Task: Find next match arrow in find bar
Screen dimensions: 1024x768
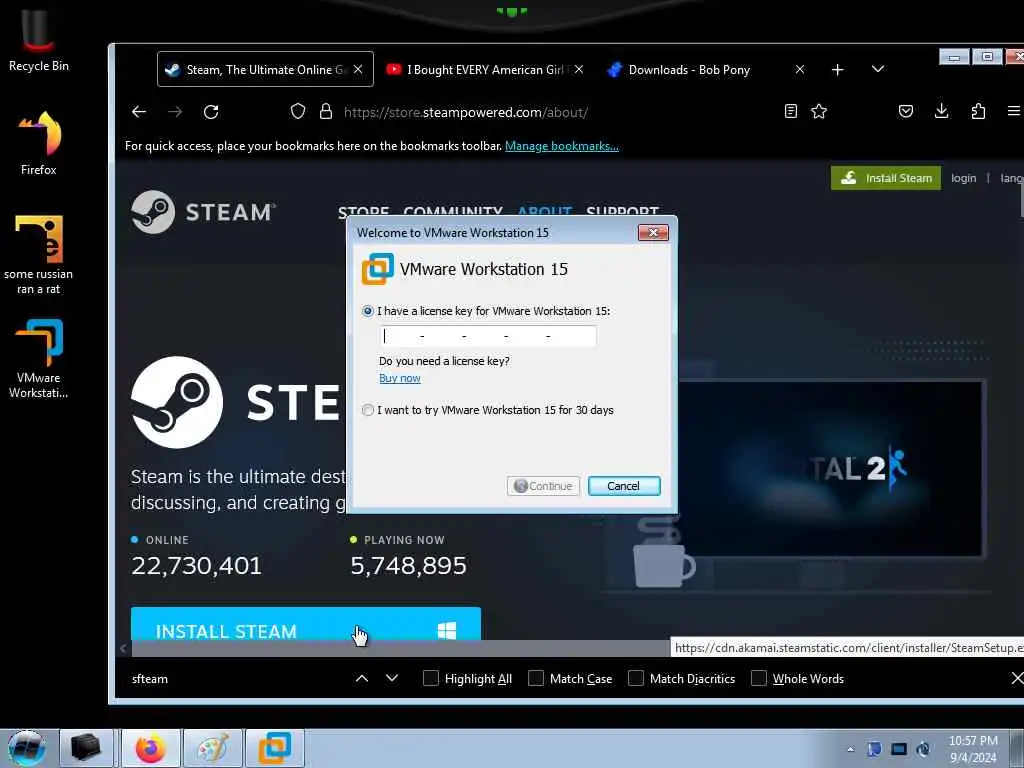Action: (x=392, y=679)
